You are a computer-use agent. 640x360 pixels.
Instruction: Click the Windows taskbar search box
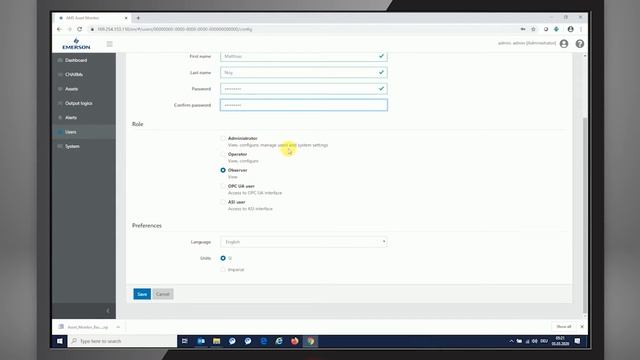click(122, 341)
